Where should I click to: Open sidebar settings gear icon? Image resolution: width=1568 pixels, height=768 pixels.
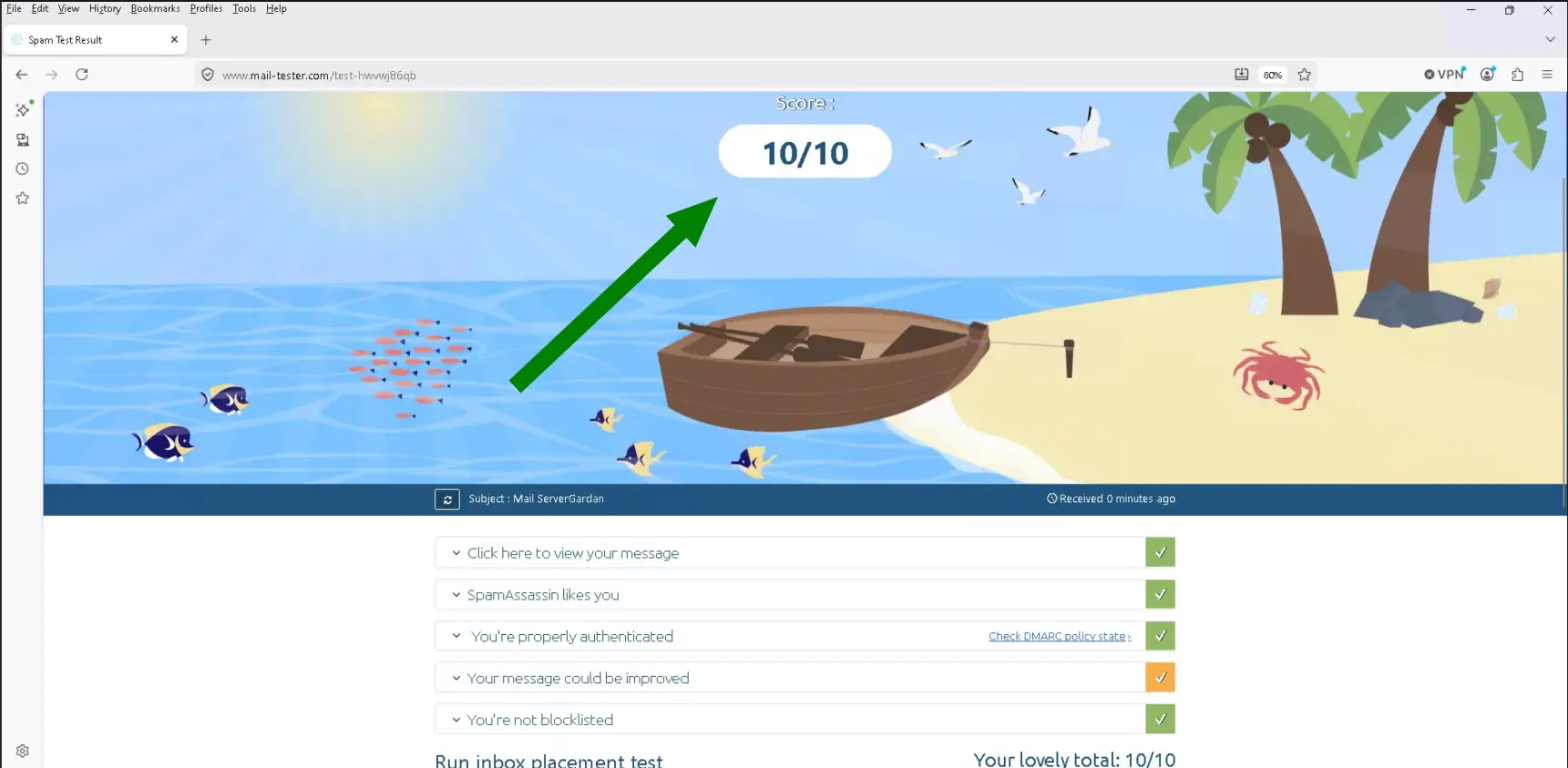coord(23,751)
